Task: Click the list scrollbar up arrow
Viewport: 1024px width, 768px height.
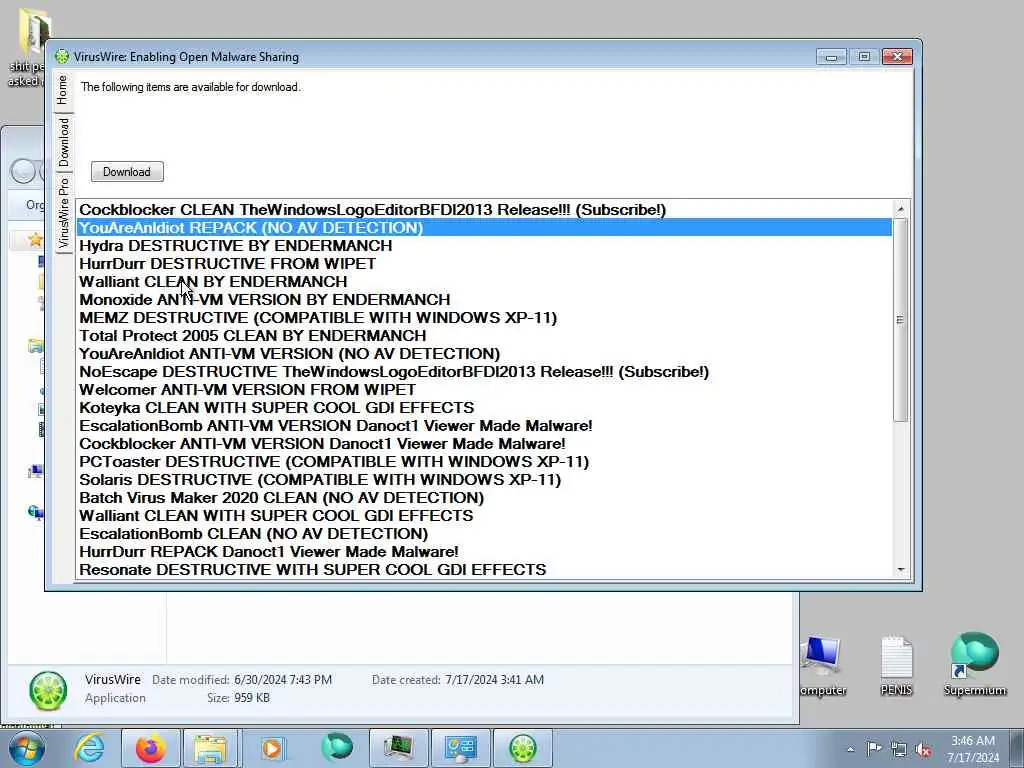Action: click(901, 209)
